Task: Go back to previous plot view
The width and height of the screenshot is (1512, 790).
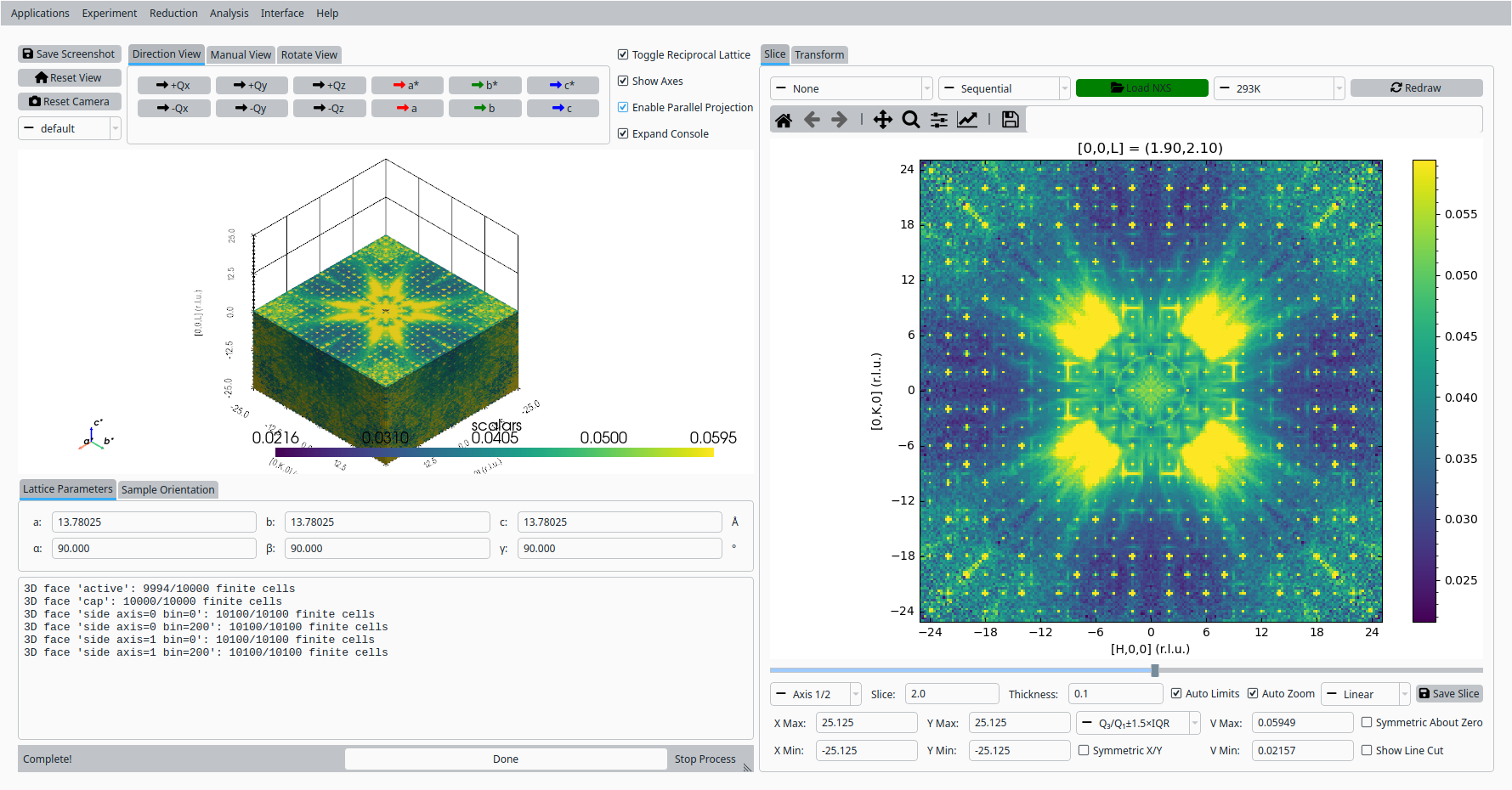Action: [812, 120]
